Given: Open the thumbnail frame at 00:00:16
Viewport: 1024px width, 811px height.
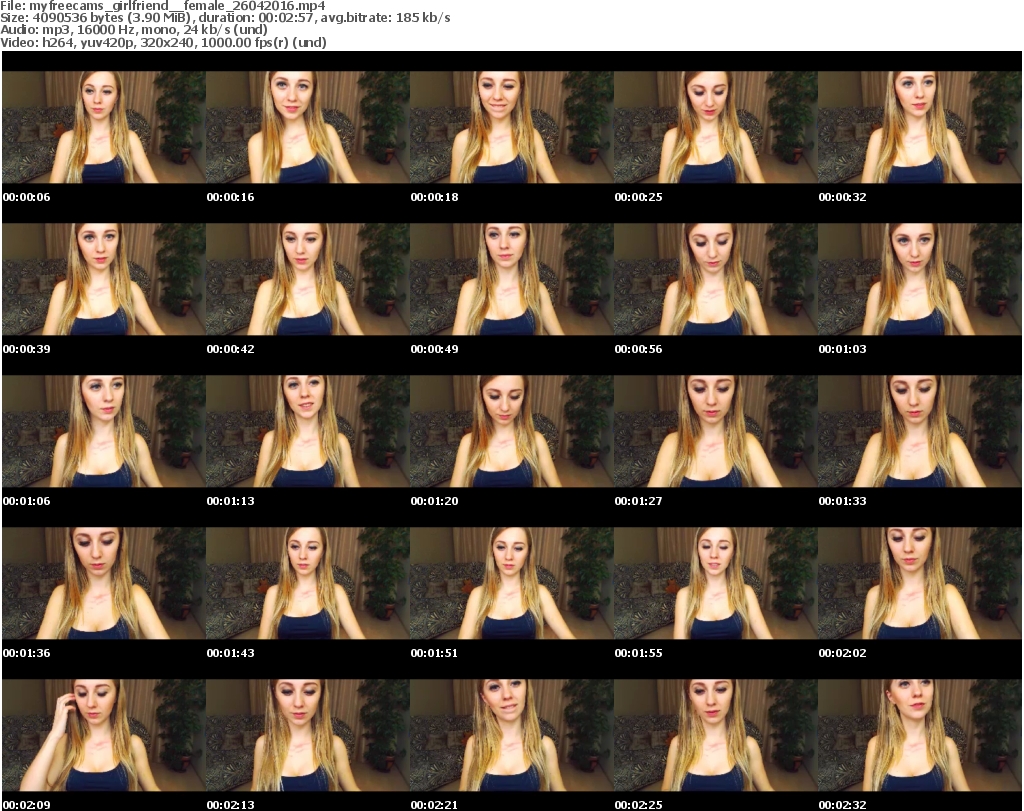Looking at the screenshot, I should point(308,127).
